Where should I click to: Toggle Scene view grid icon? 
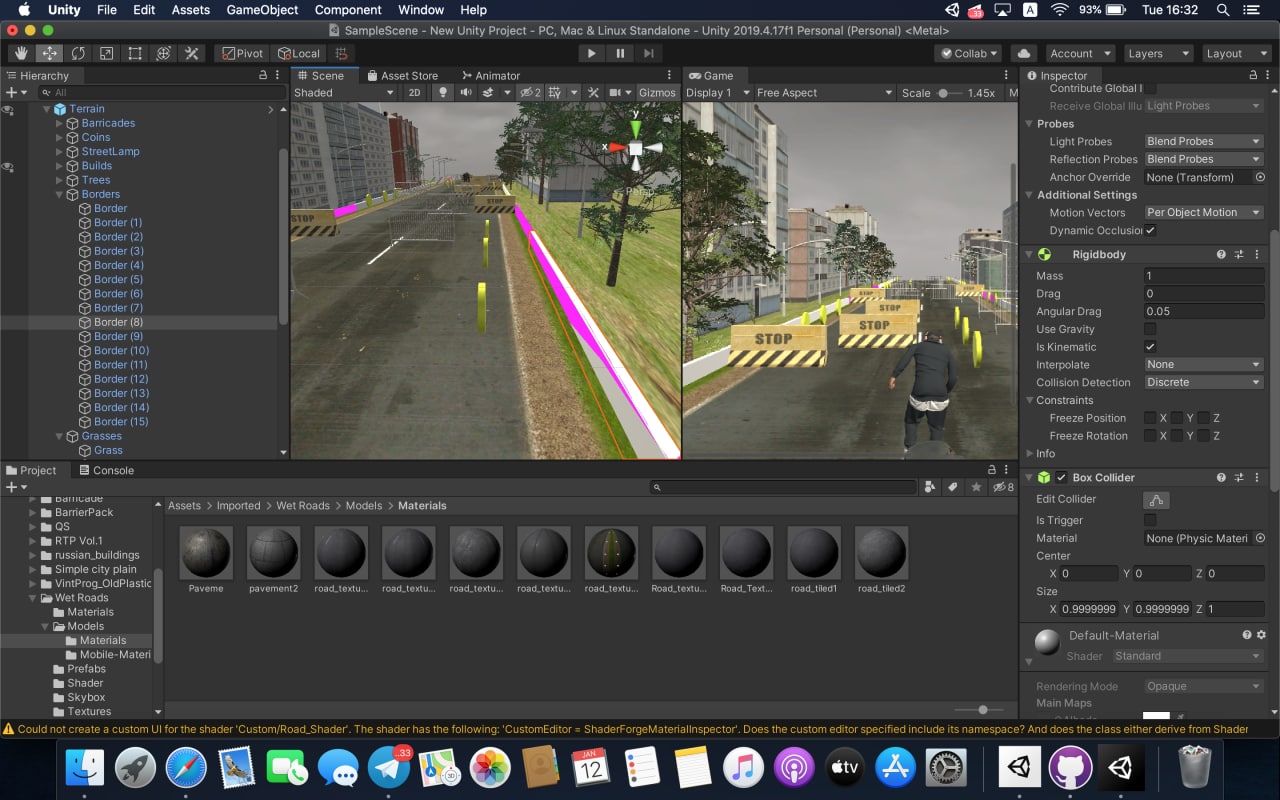click(x=556, y=92)
